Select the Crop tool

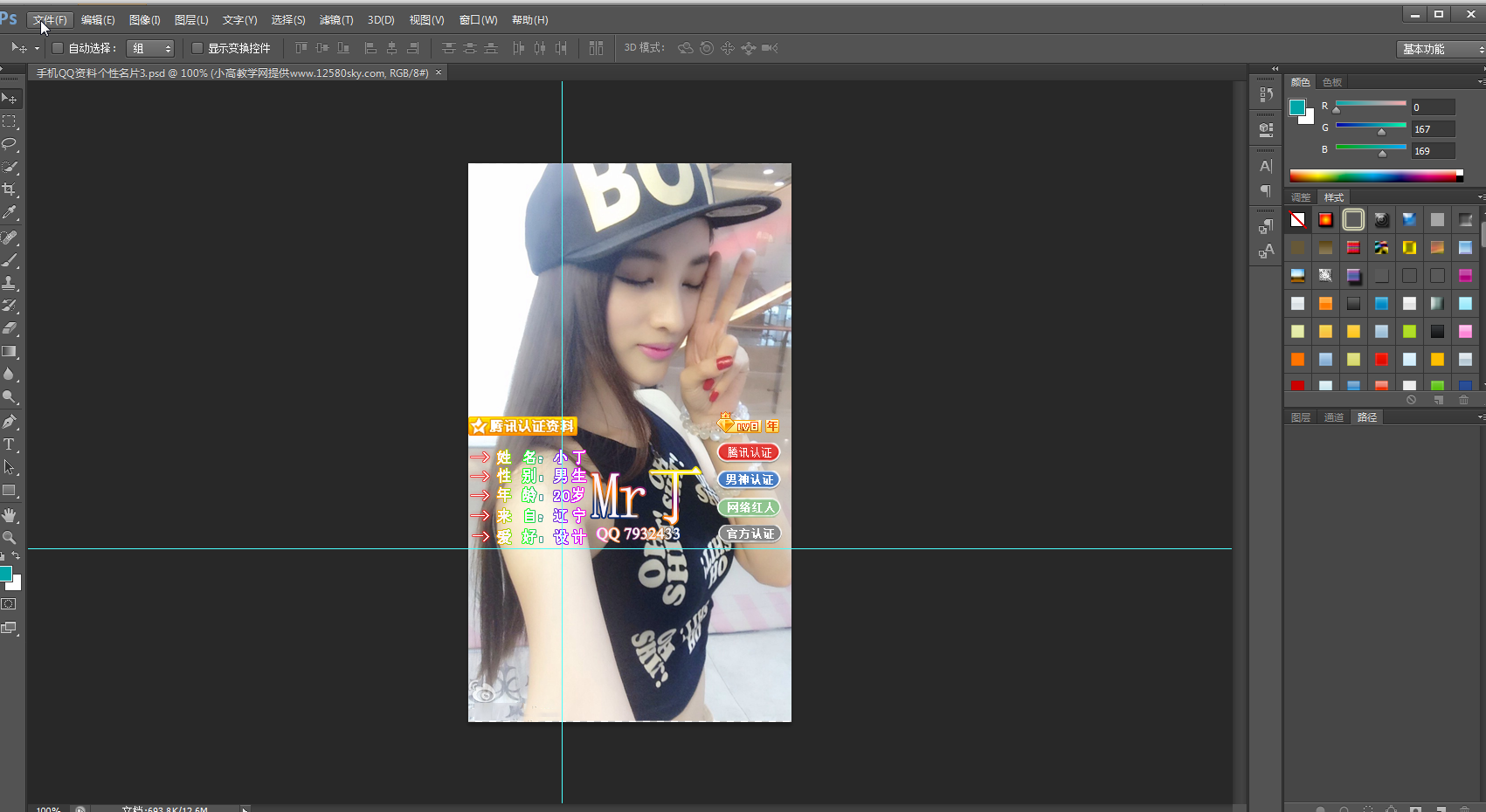click(x=10, y=189)
